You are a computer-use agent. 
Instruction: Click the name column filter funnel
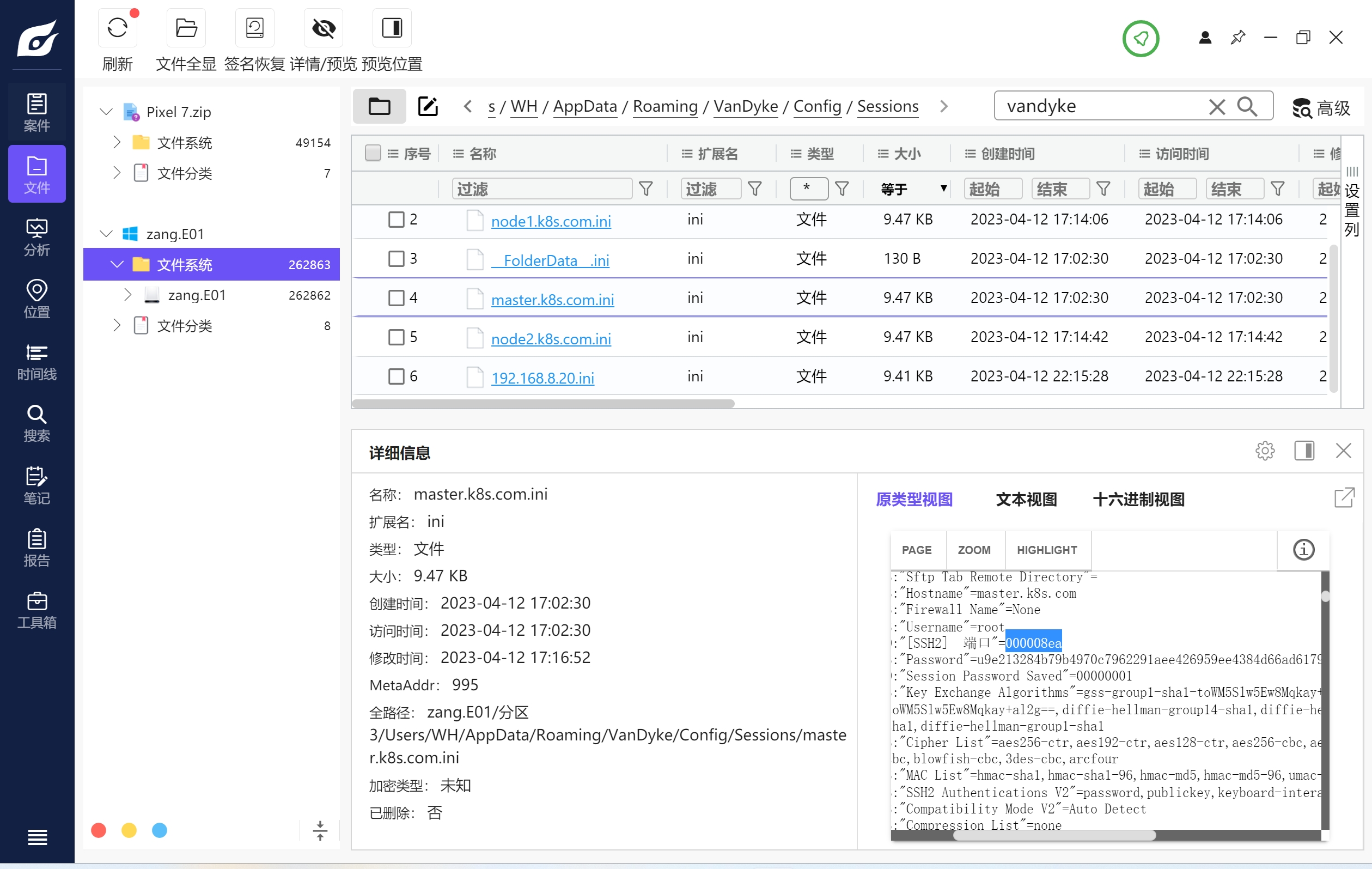point(645,188)
